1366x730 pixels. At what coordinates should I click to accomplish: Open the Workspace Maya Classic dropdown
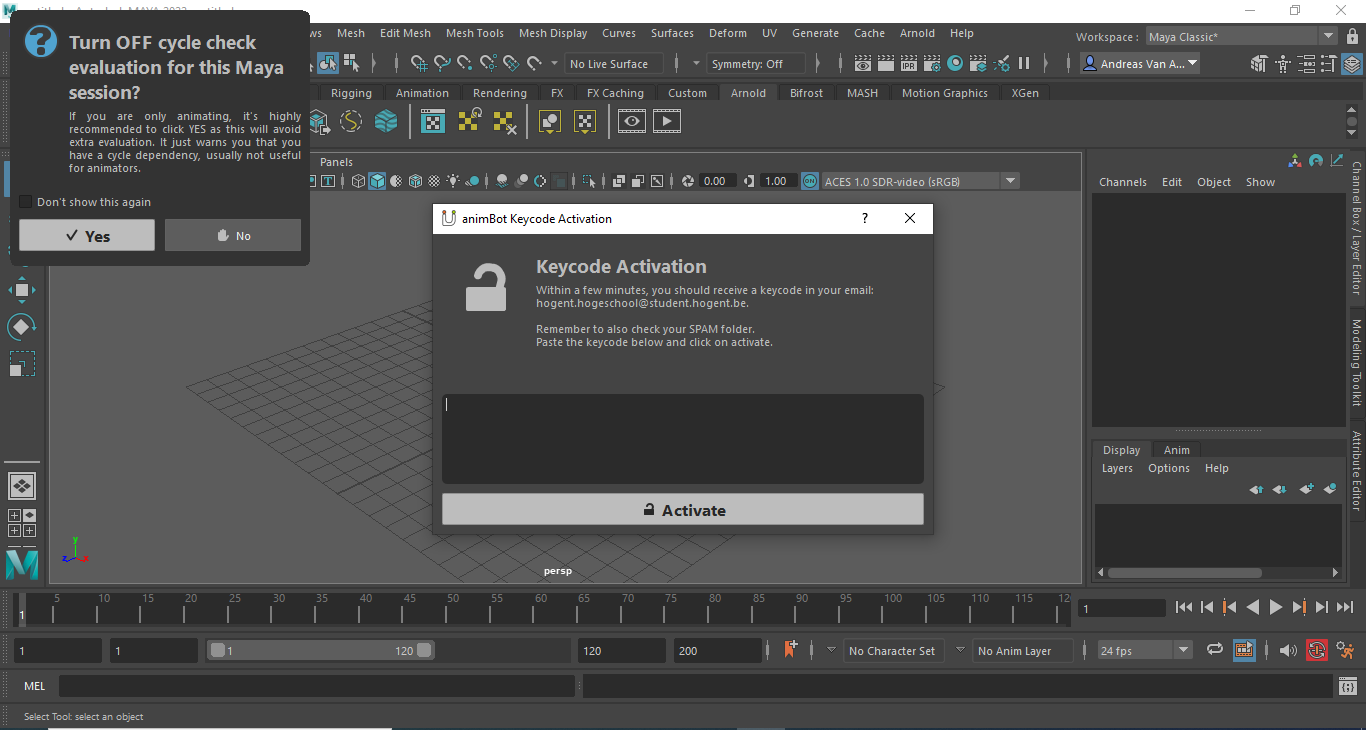coord(1241,36)
